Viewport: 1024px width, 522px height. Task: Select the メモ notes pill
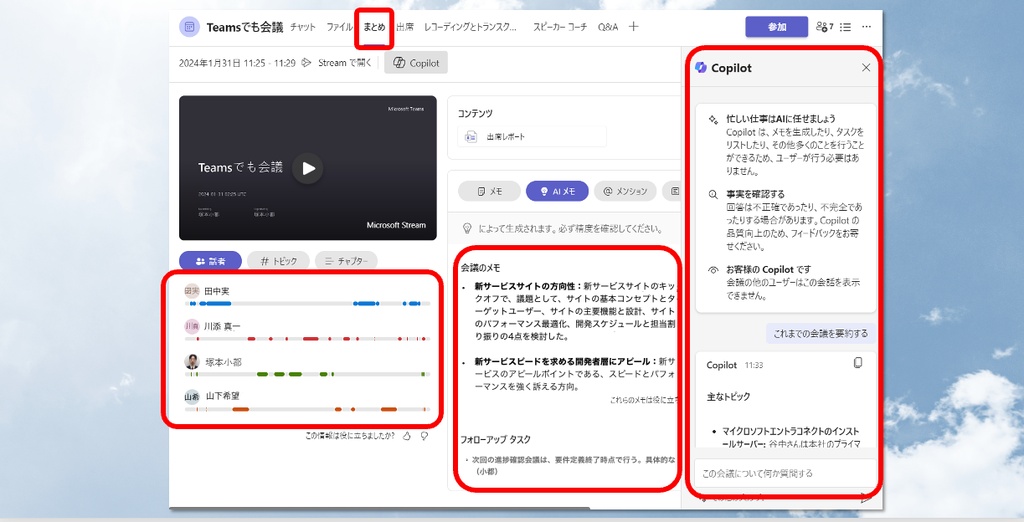coord(489,191)
